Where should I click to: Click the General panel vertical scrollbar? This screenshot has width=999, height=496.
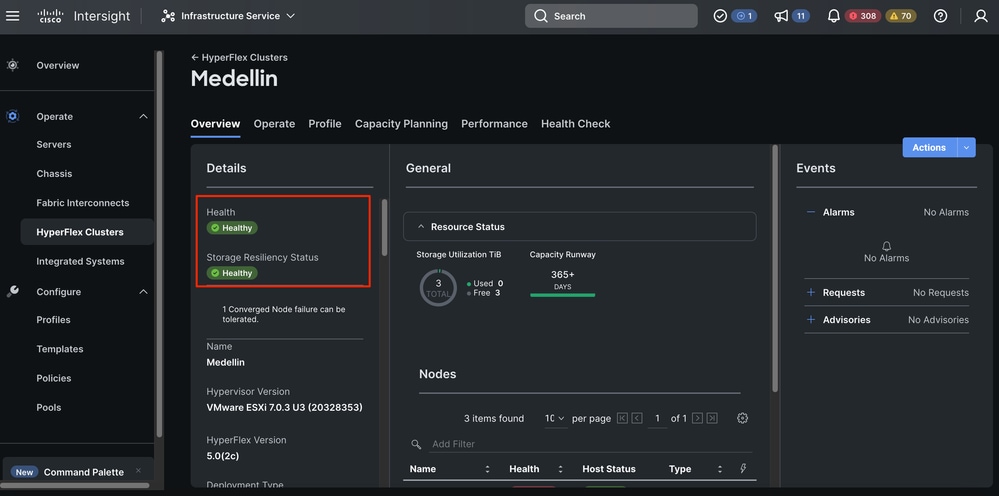point(775,268)
